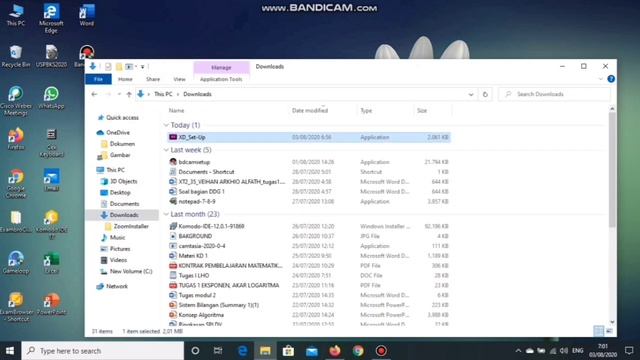
Task: Open the File ribbon tab
Action: tap(98, 79)
